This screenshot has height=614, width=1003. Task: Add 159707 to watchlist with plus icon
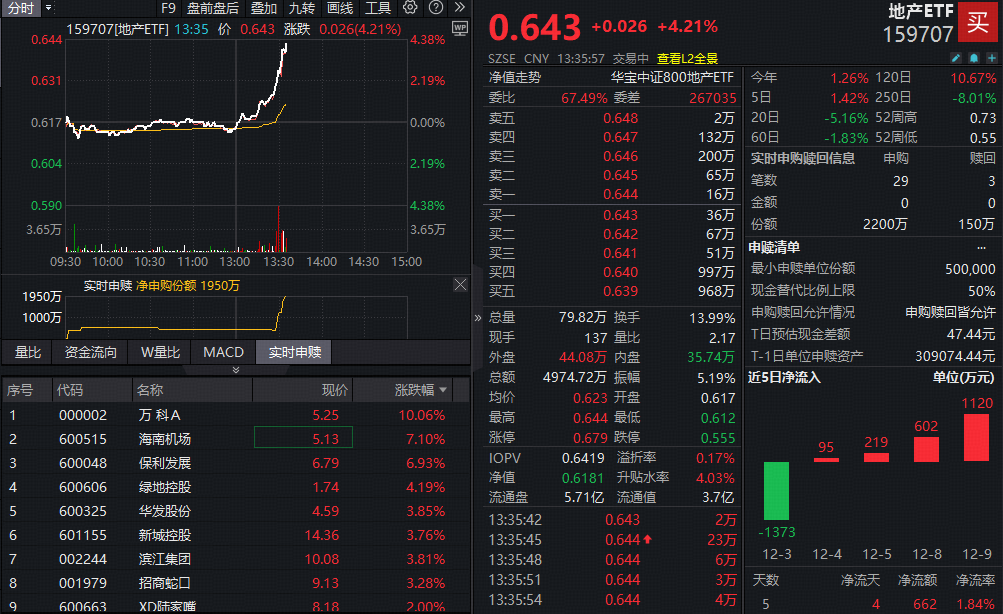[992, 57]
